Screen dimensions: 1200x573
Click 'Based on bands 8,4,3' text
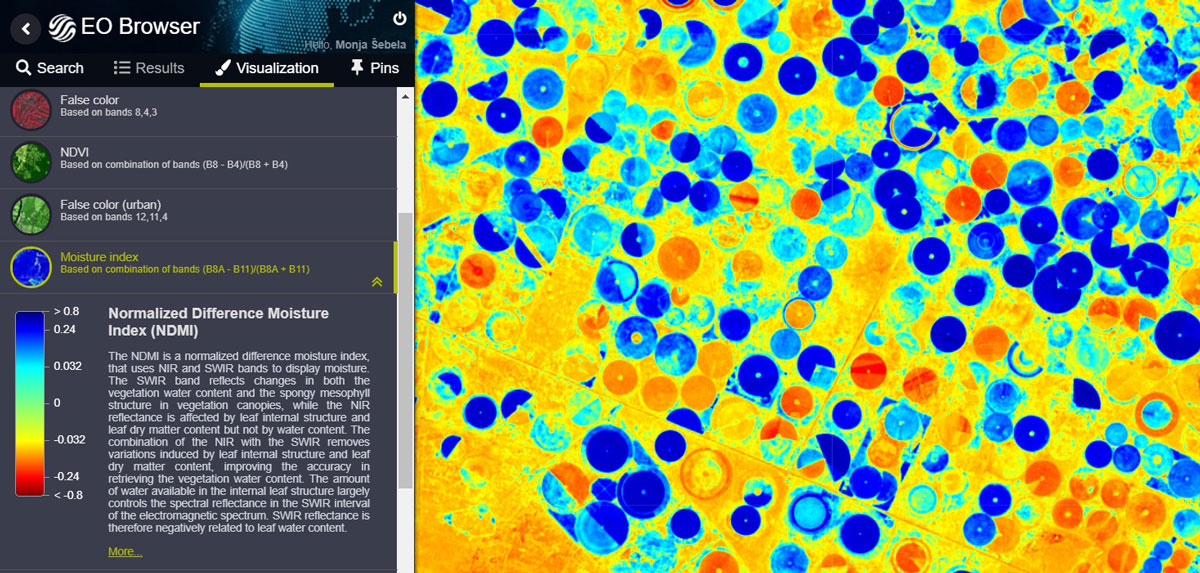click(108, 113)
